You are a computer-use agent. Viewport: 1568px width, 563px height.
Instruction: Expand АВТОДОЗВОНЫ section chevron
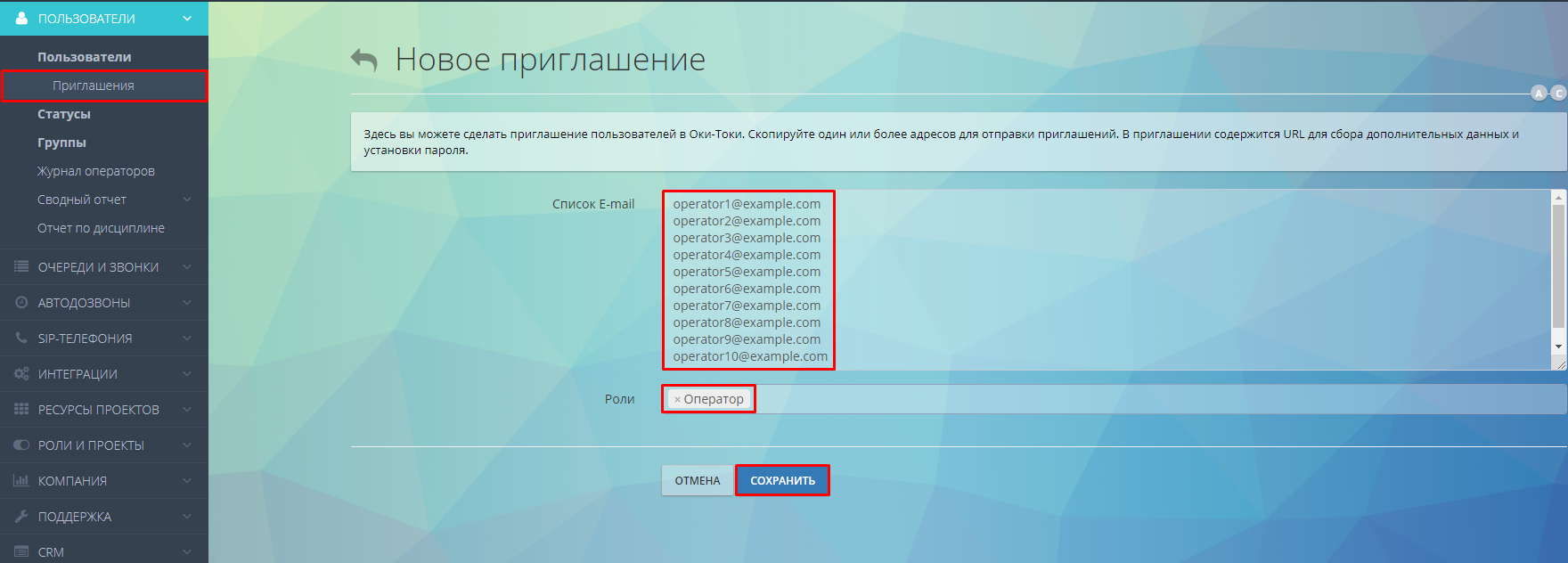click(x=187, y=302)
